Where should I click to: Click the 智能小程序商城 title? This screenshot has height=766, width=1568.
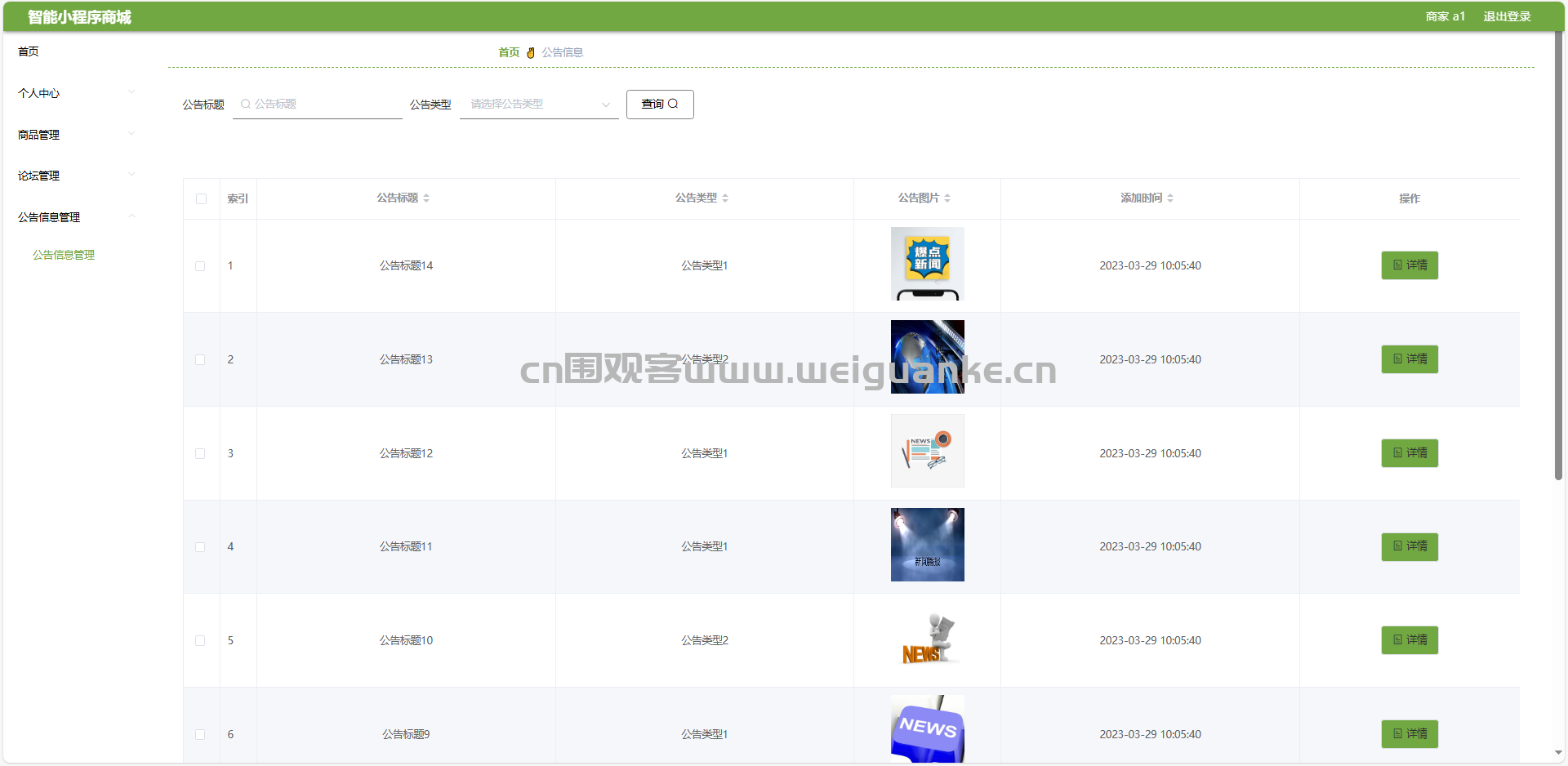coord(79,17)
